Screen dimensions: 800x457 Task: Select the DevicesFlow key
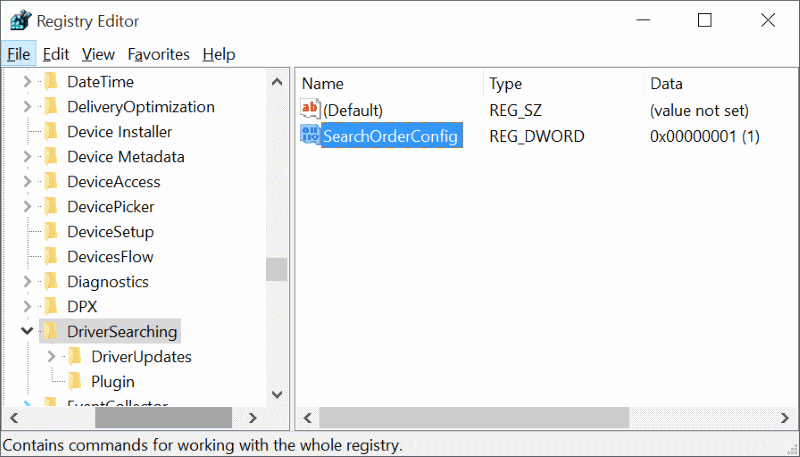[110, 257]
